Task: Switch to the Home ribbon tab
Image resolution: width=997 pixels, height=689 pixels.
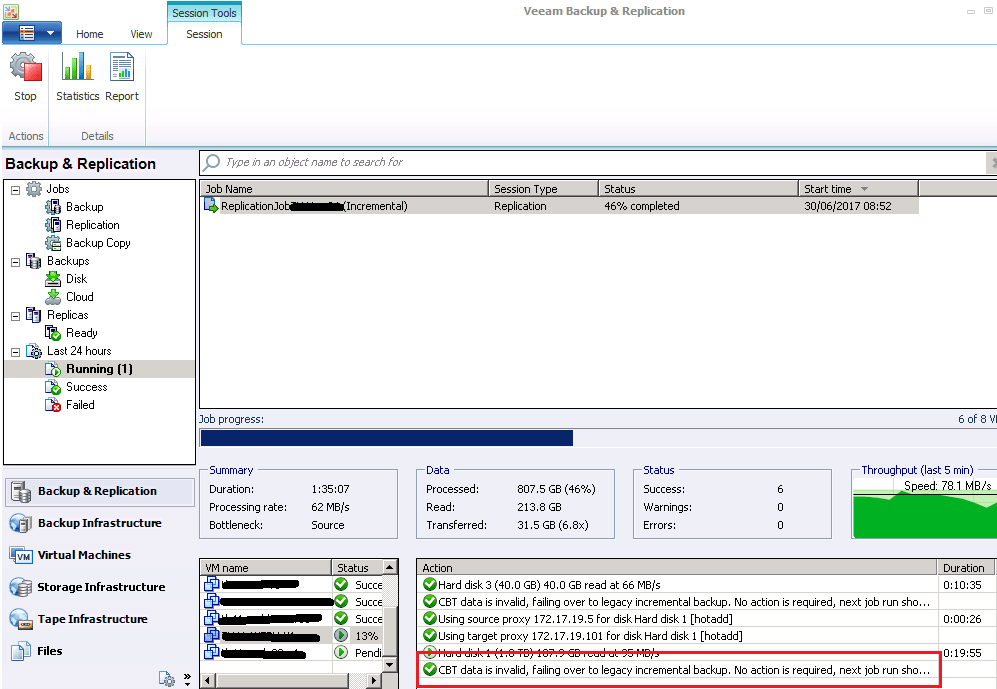Action: (90, 34)
